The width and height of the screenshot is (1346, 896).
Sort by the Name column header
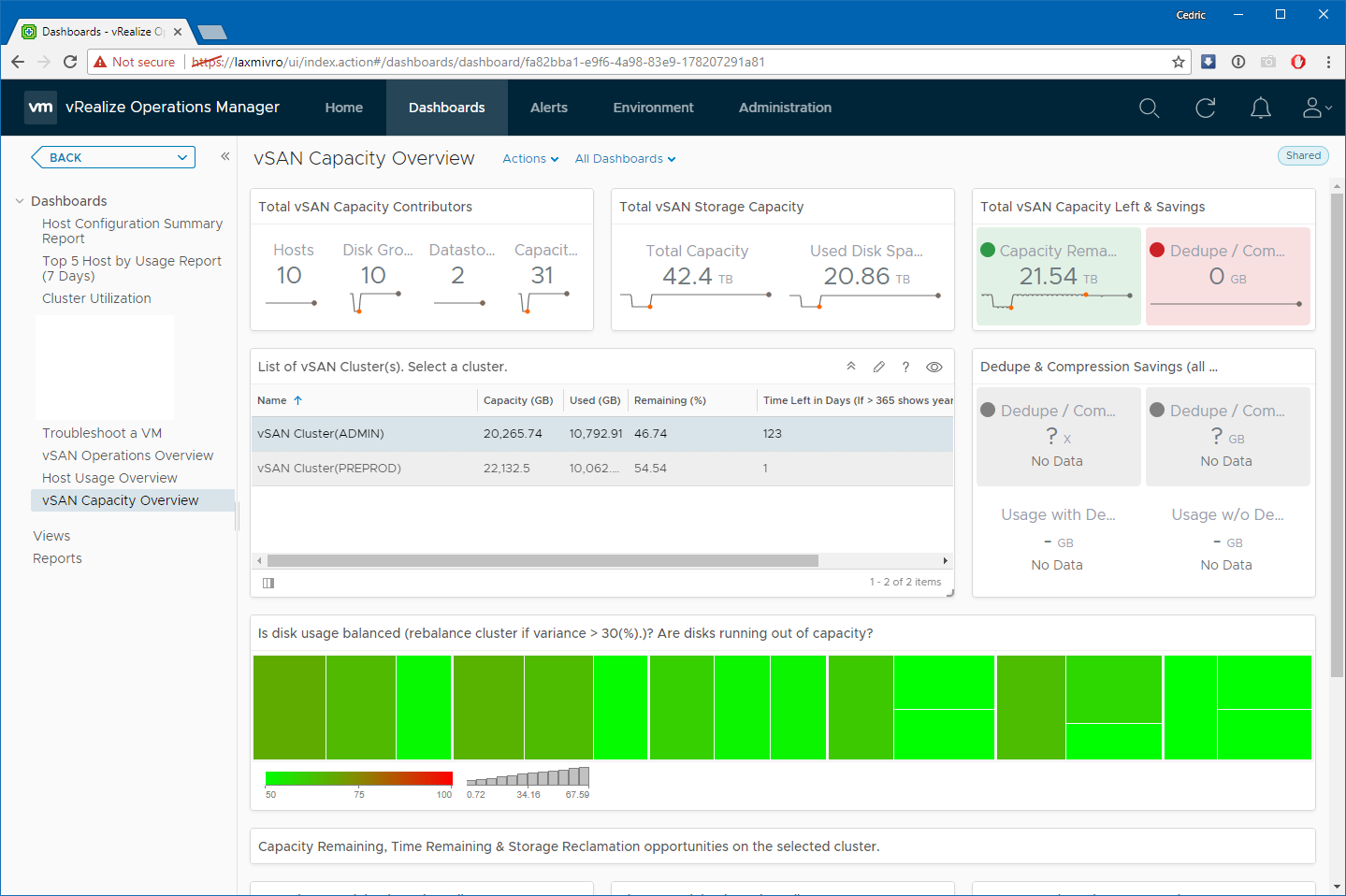click(x=272, y=400)
